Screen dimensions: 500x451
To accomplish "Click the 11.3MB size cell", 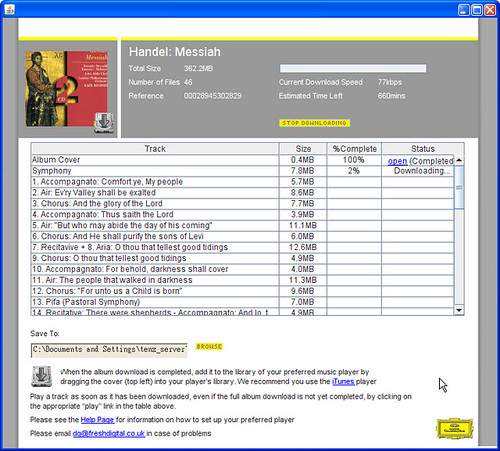I will 303,280.
